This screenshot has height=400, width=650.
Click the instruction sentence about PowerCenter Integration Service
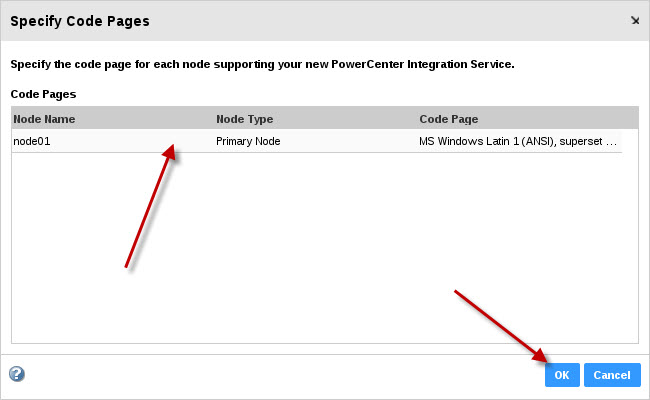click(x=262, y=64)
